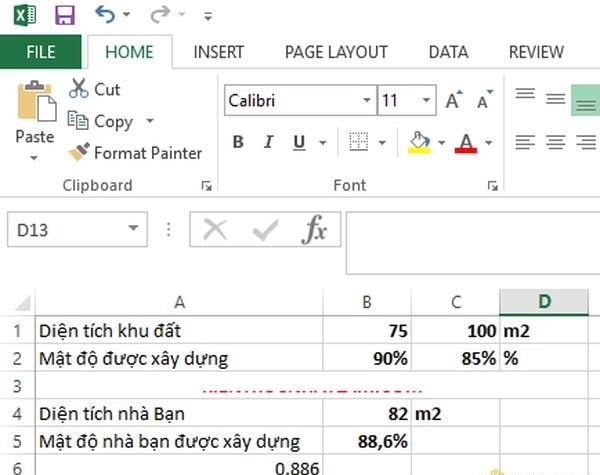Toggle Underline formatting
Viewport: 600px width, 475px height.
click(297, 143)
